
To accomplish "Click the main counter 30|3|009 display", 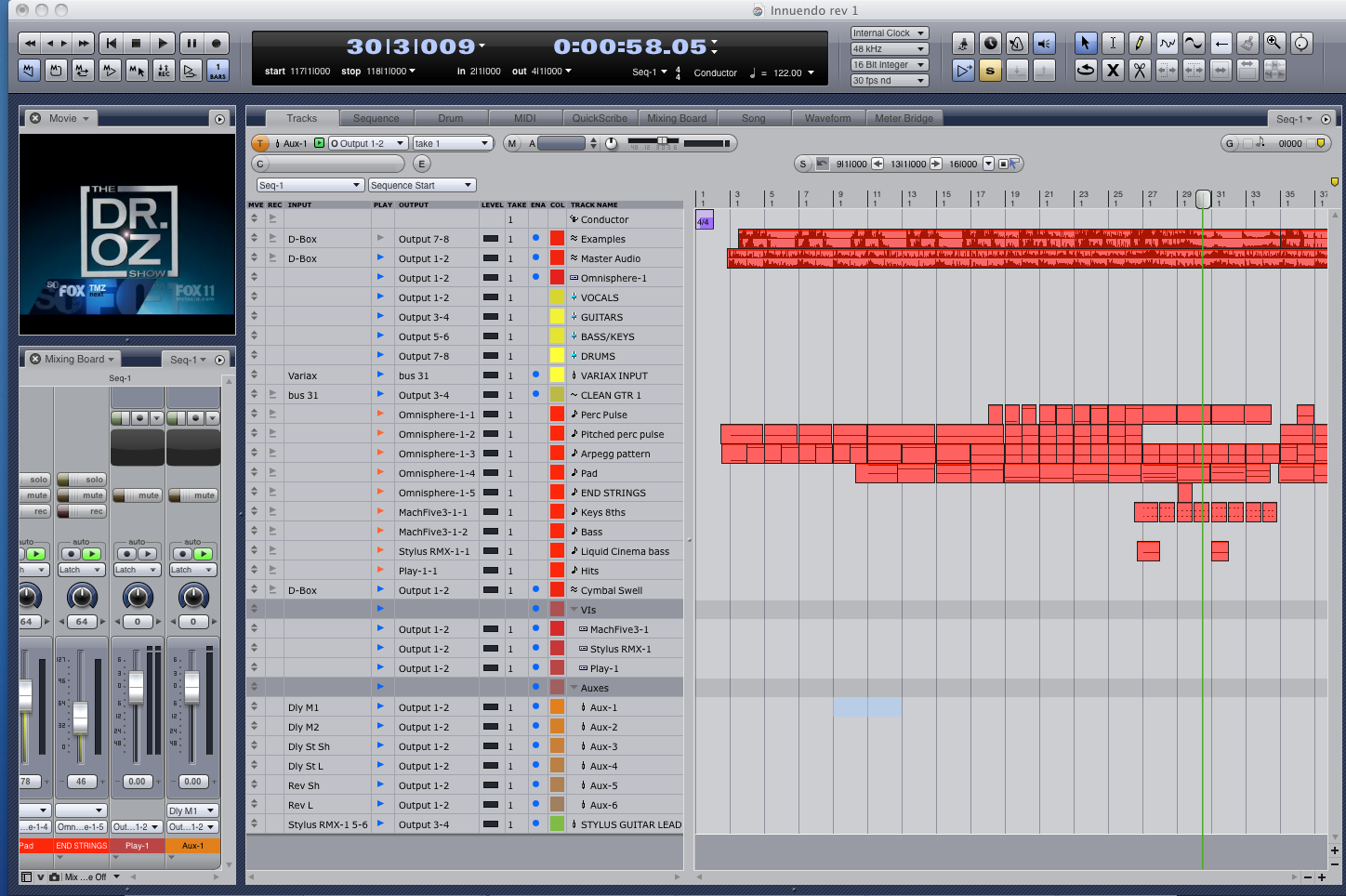I will (x=410, y=46).
